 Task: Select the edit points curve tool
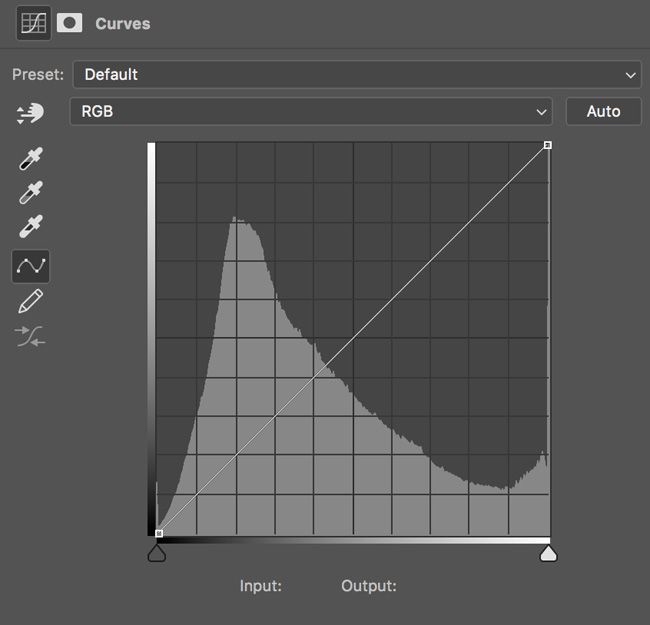pyautogui.click(x=31, y=266)
